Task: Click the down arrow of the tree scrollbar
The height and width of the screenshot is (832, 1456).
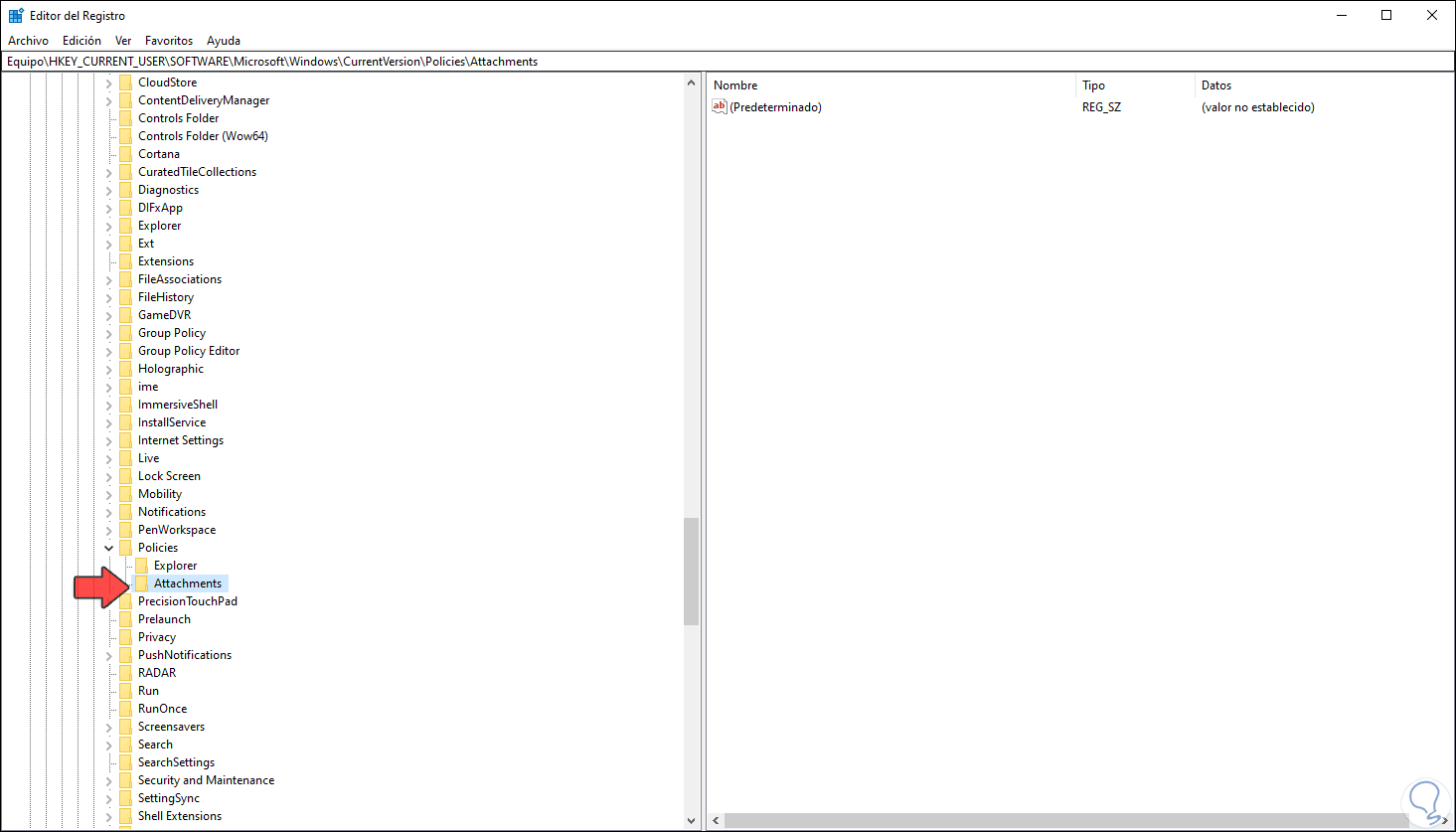Action: coord(691,821)
